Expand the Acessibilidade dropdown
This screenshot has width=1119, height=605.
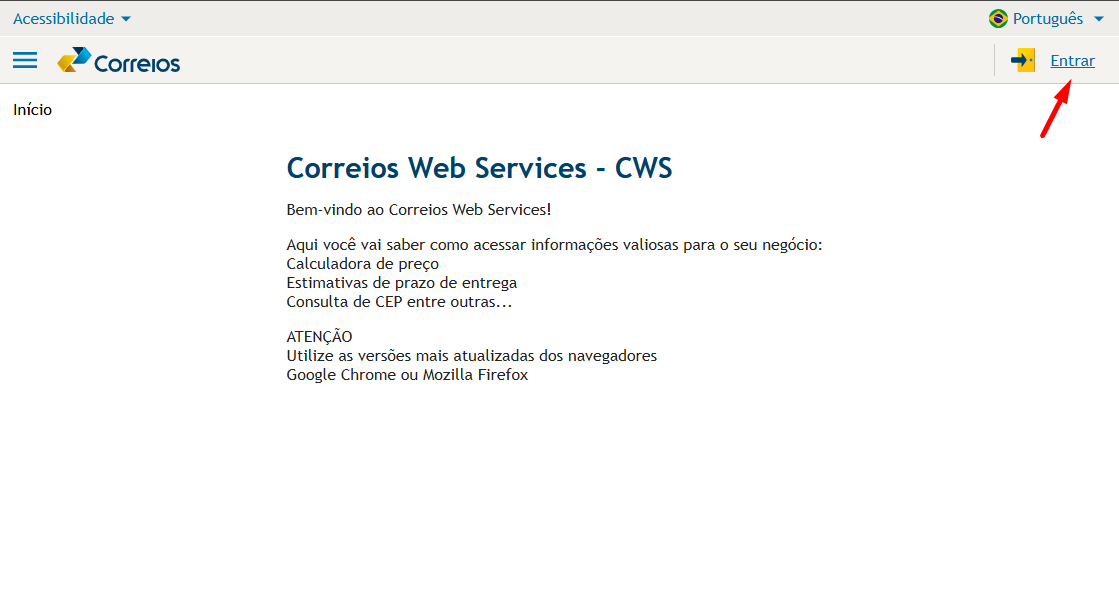click(71, 19)
